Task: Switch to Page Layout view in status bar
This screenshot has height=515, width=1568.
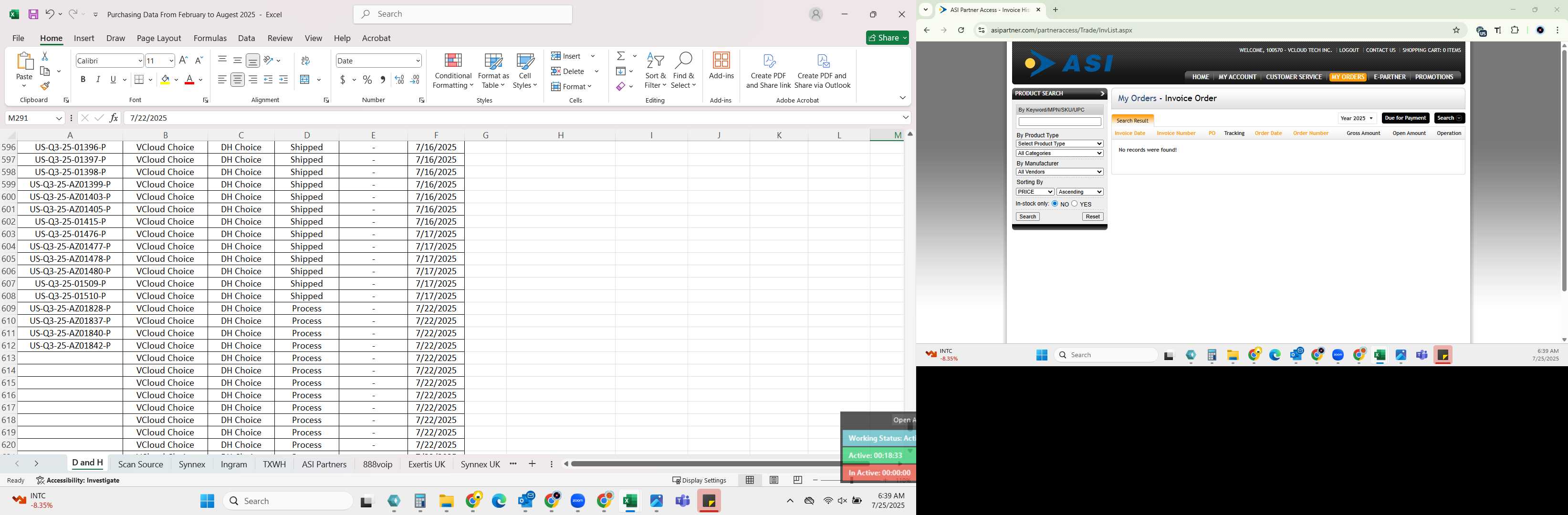Action: coord(774,480)
